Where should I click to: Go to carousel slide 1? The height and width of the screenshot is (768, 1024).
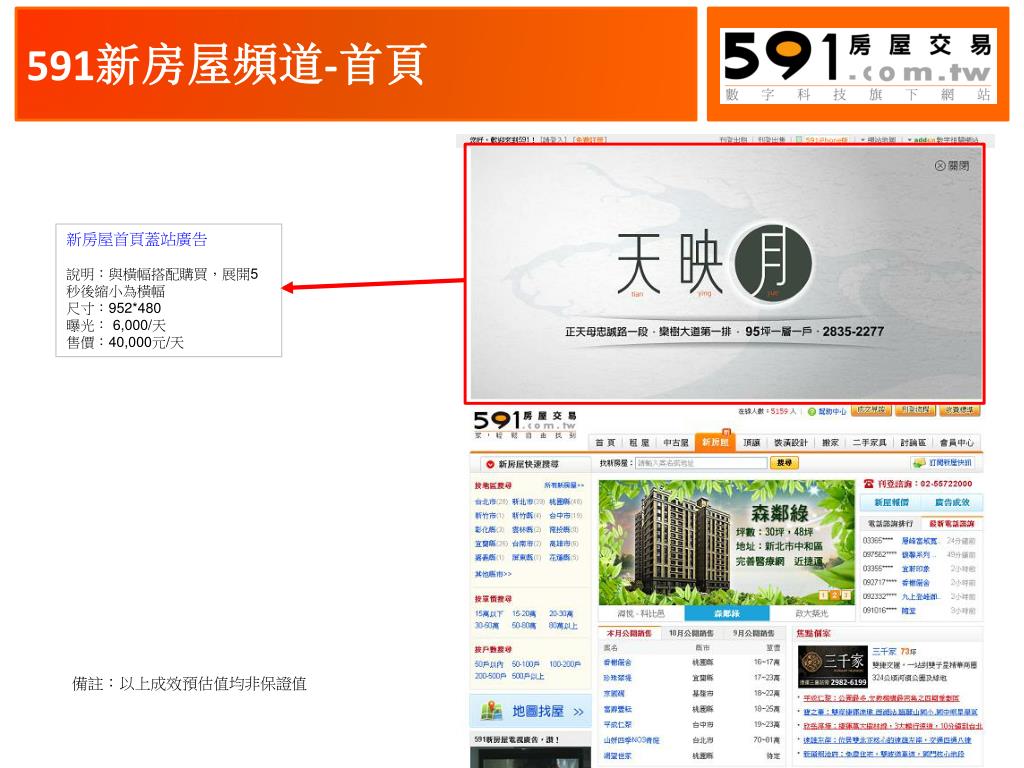click(x=823, y=595)
